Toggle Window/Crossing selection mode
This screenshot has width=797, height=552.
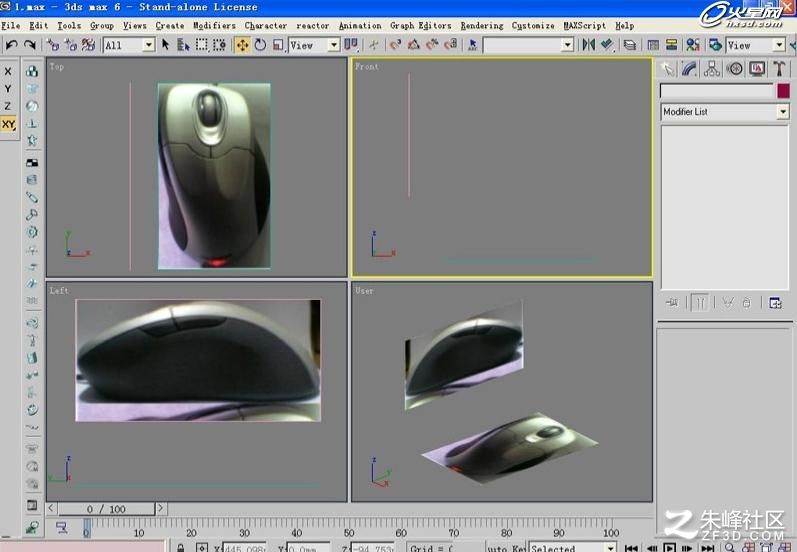[x=220, y=45]
